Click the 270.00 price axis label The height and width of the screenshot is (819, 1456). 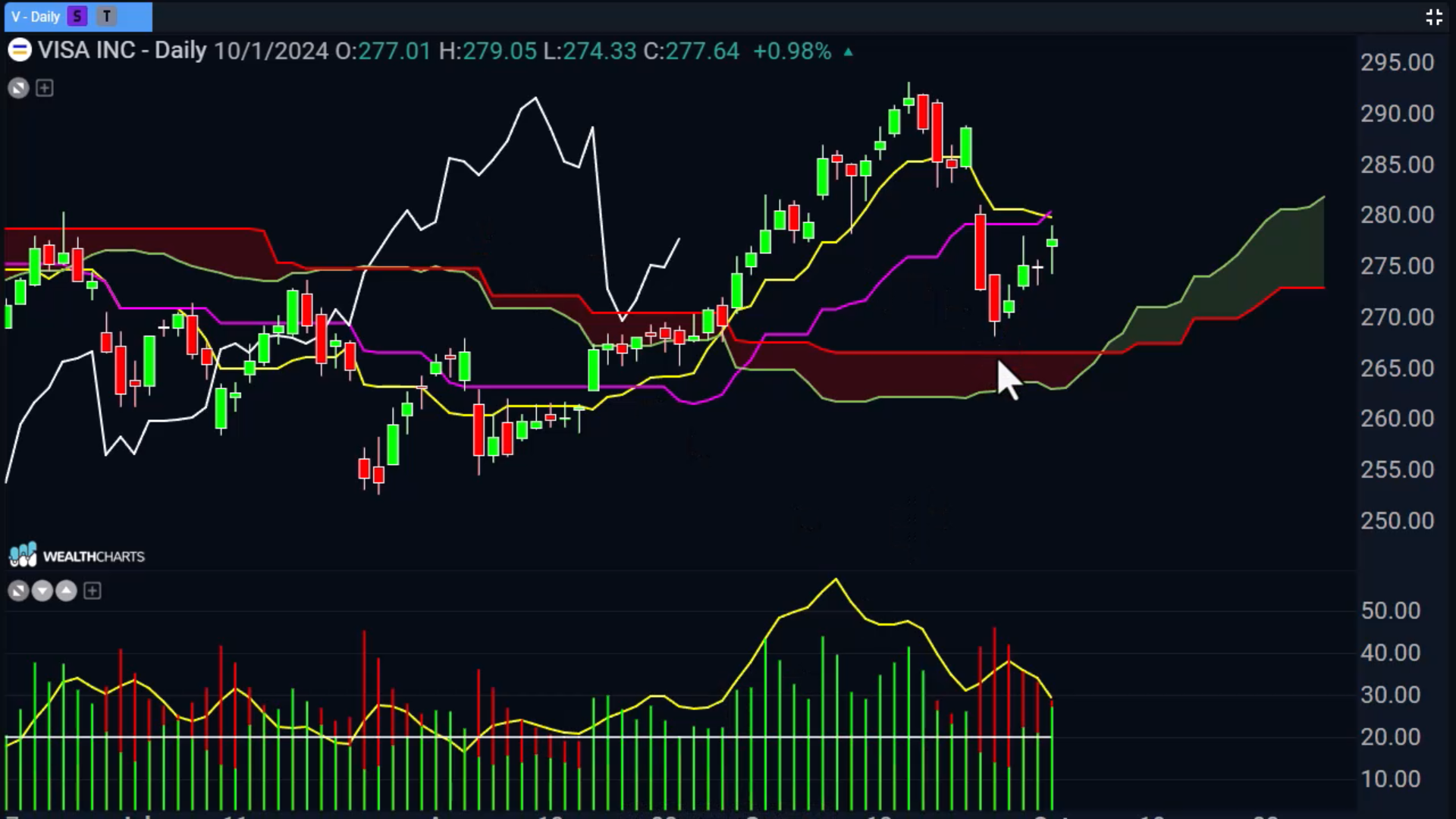[x=1397, y=317]
